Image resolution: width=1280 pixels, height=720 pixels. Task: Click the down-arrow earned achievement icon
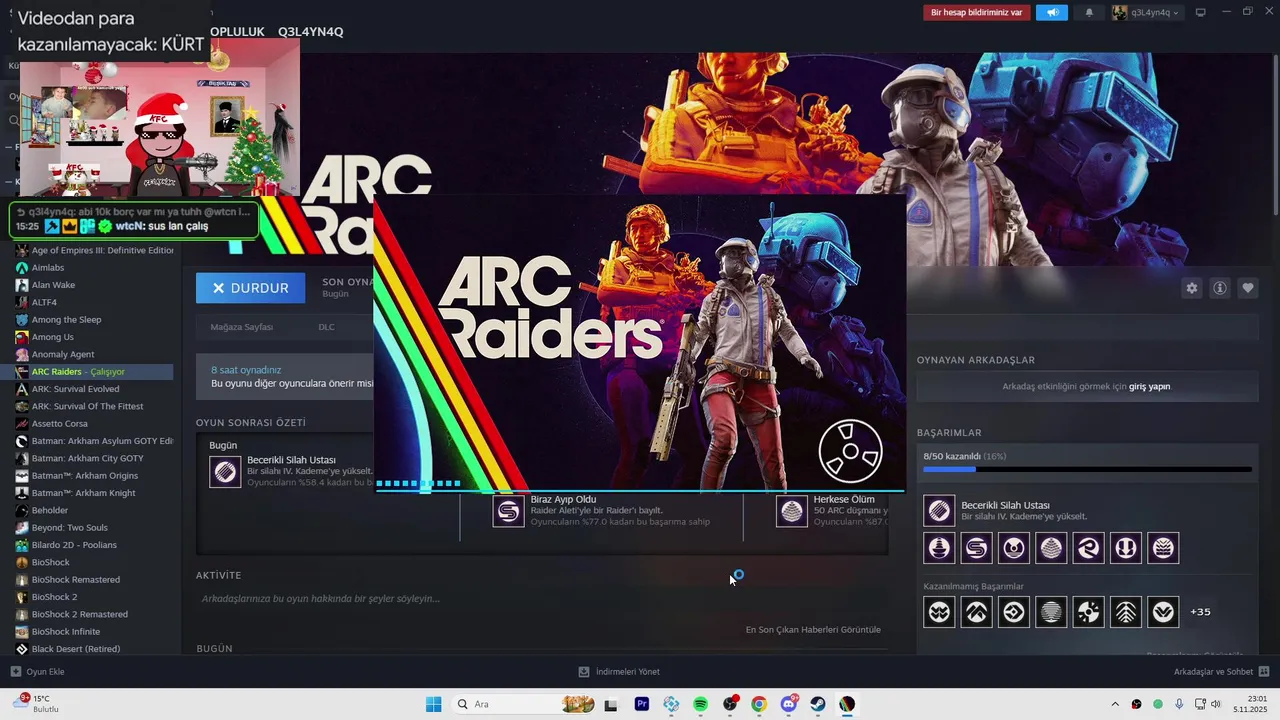1126,548
